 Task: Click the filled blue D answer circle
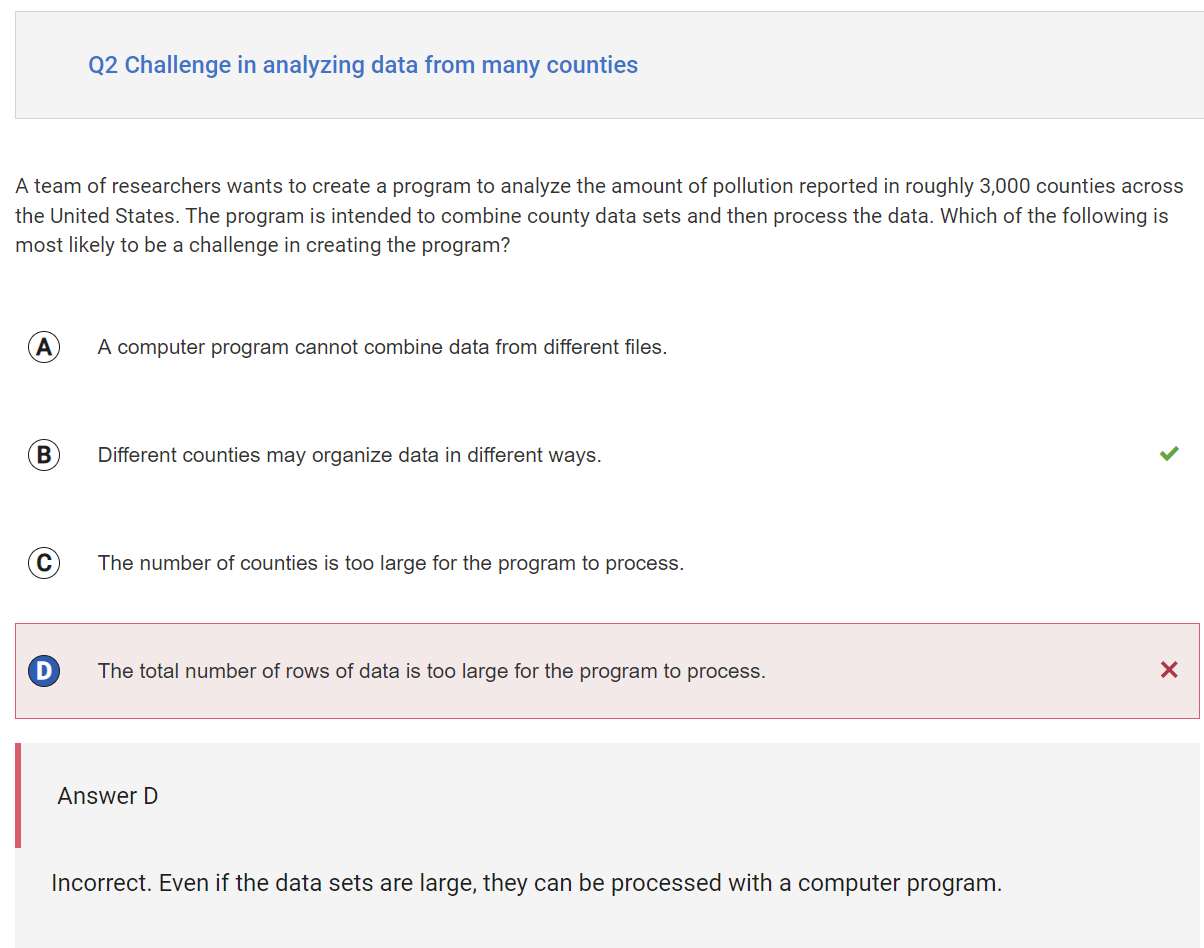point(43,671)
